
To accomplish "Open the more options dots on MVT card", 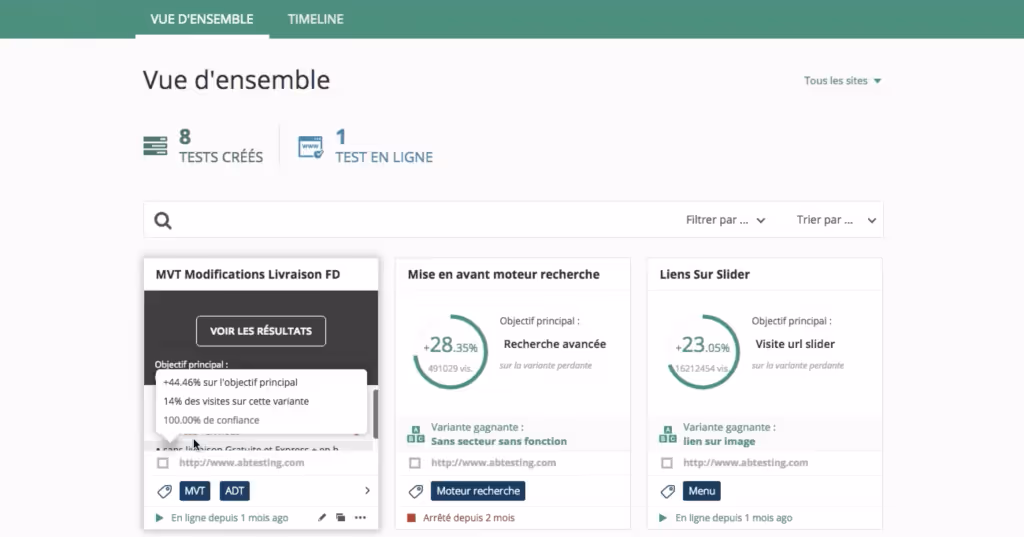I will [360, 517].
